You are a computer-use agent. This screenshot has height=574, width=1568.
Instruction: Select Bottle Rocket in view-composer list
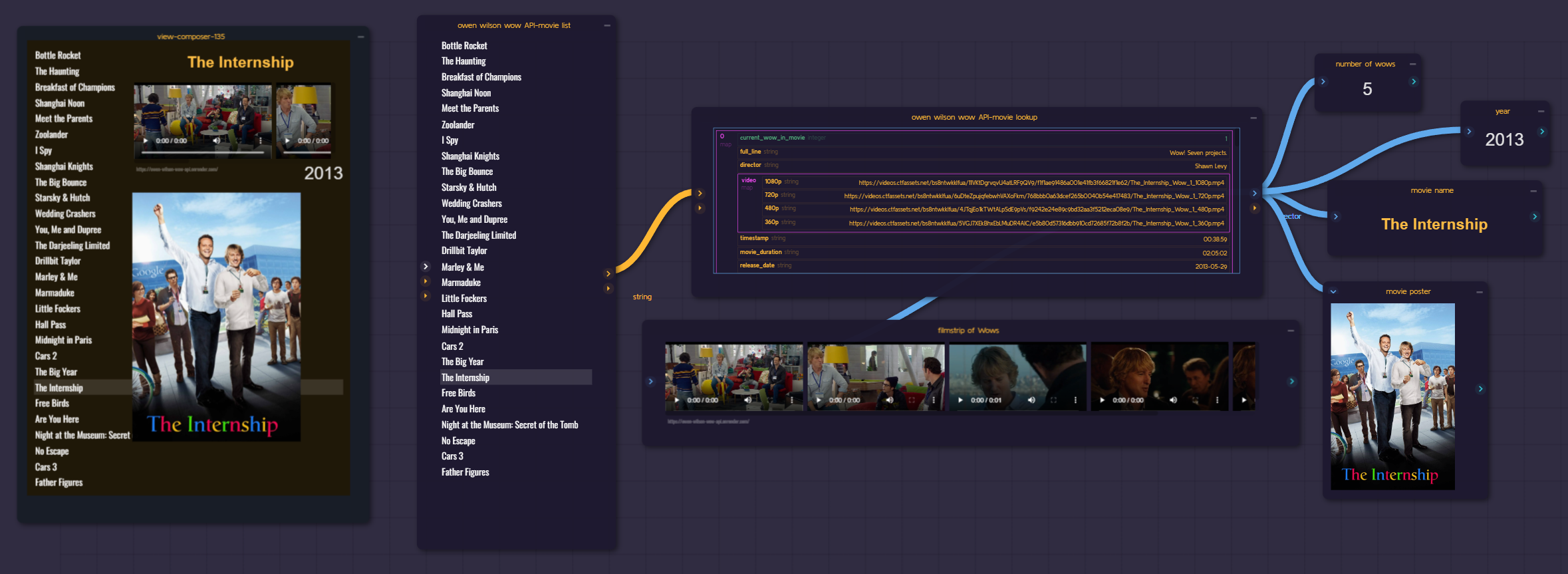[58, 55]
